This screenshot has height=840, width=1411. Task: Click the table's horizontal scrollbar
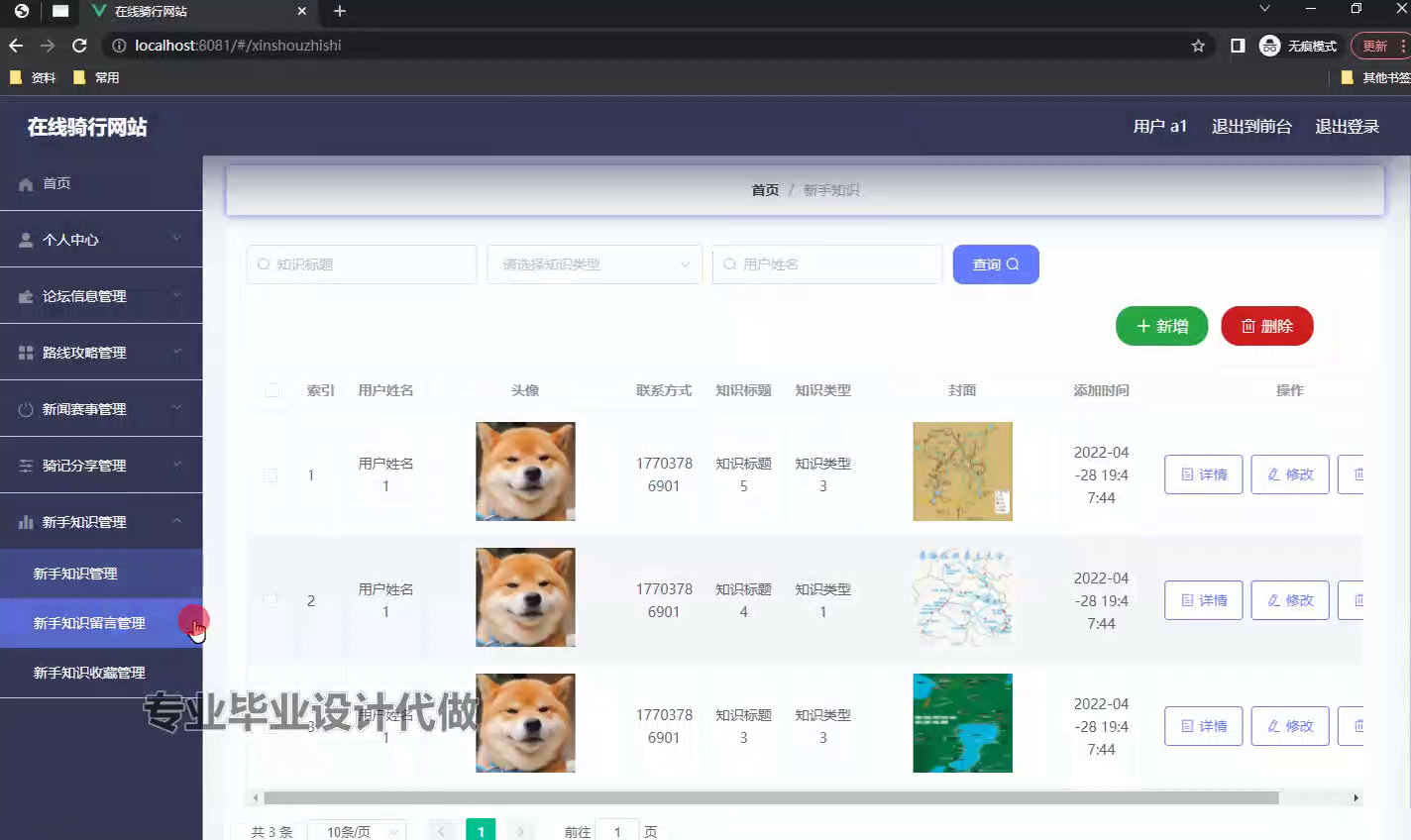(771, 797)
